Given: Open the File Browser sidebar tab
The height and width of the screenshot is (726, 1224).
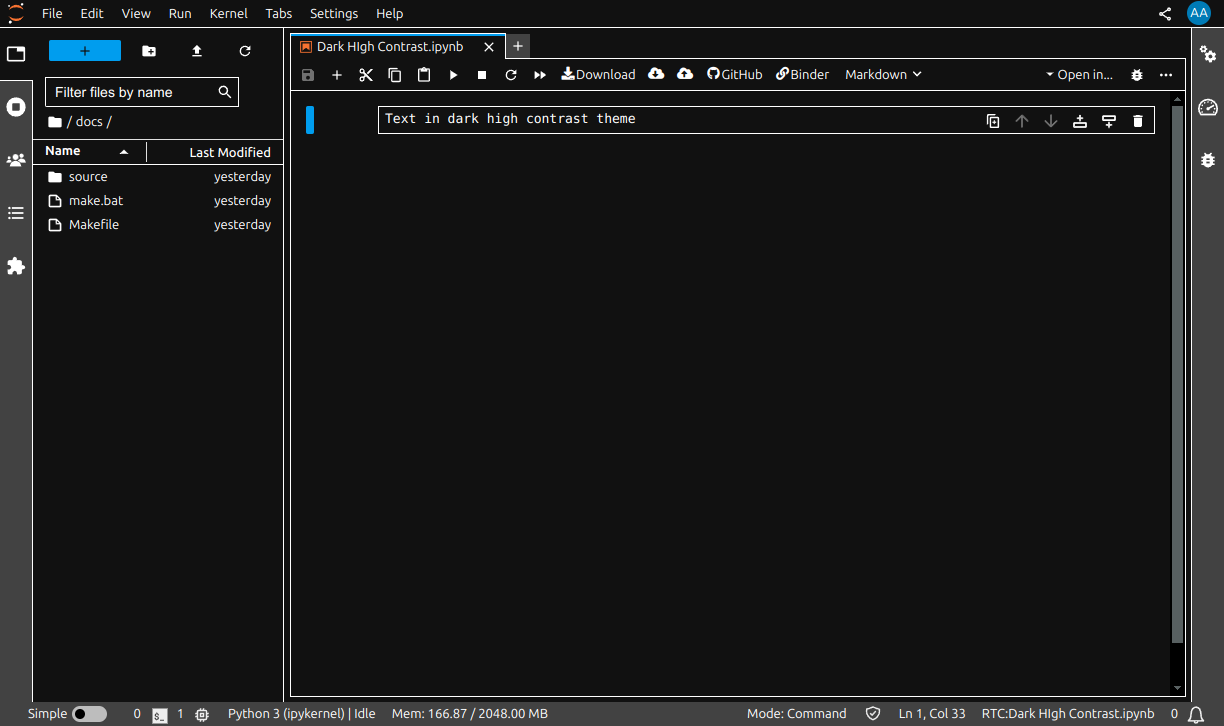Looking at the screenshot, I should [x=16, y=54].
